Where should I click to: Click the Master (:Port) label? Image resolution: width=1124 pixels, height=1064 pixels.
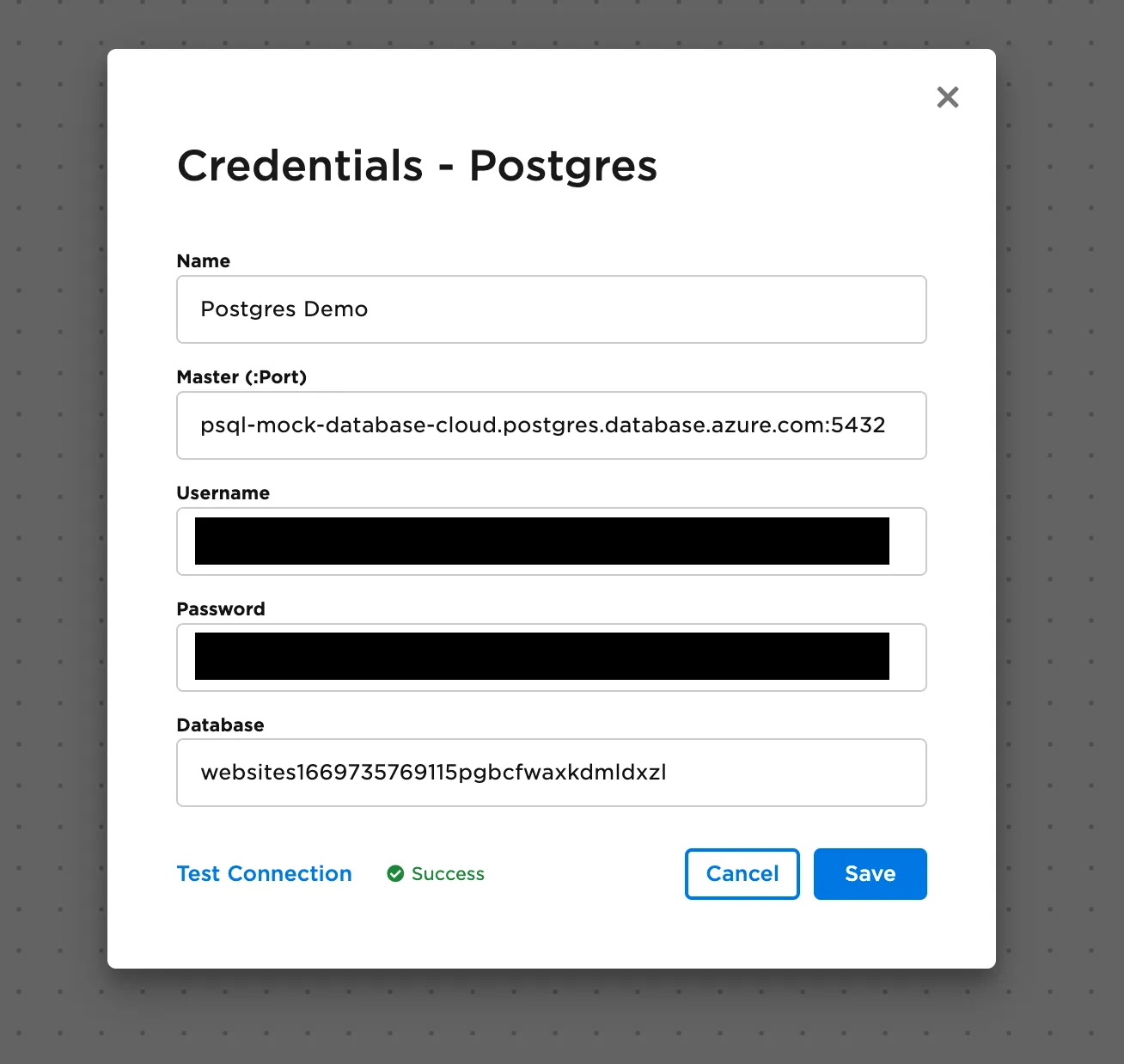pyautogui.click(x=241, y=376)
